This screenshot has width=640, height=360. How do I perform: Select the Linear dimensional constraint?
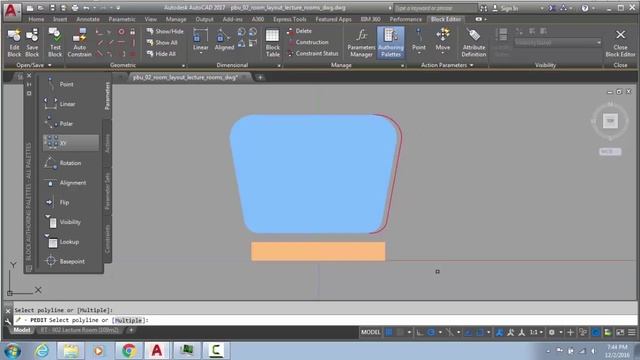pos(200,40)
